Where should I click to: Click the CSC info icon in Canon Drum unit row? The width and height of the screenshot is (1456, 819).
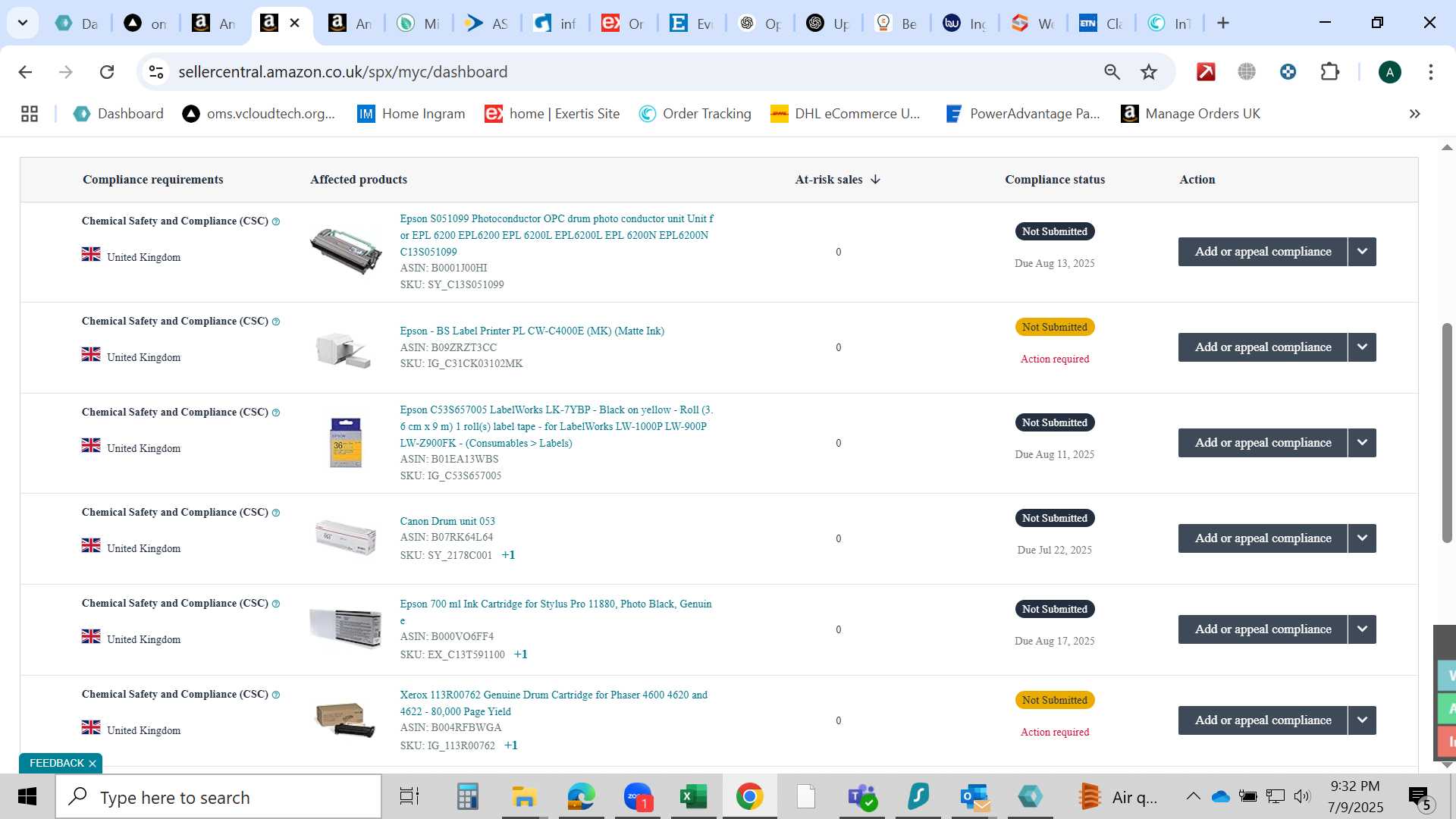pos(276,513)
